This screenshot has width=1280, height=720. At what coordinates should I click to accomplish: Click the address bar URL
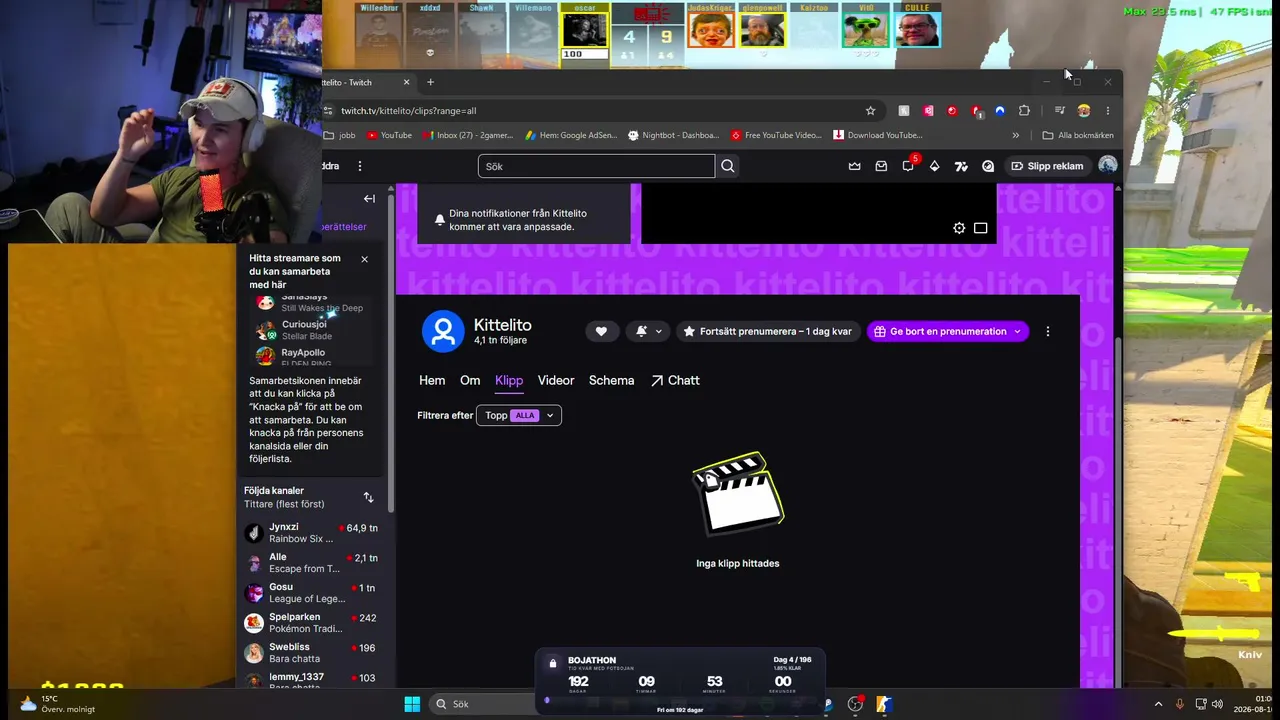click(x=409, y=111)
